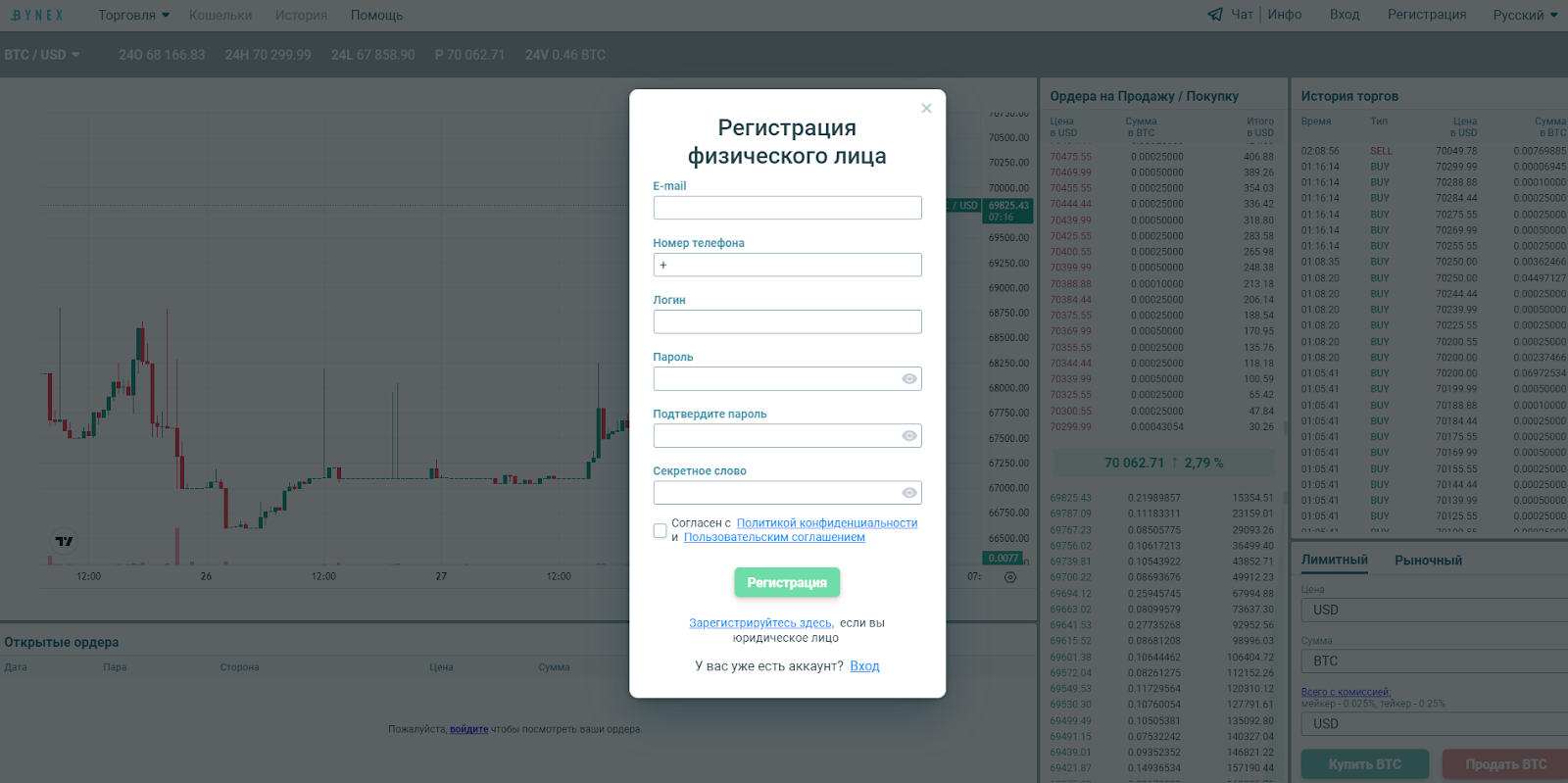
Task: Switch to Лимитный order tab
Action: click(1334, 561)
